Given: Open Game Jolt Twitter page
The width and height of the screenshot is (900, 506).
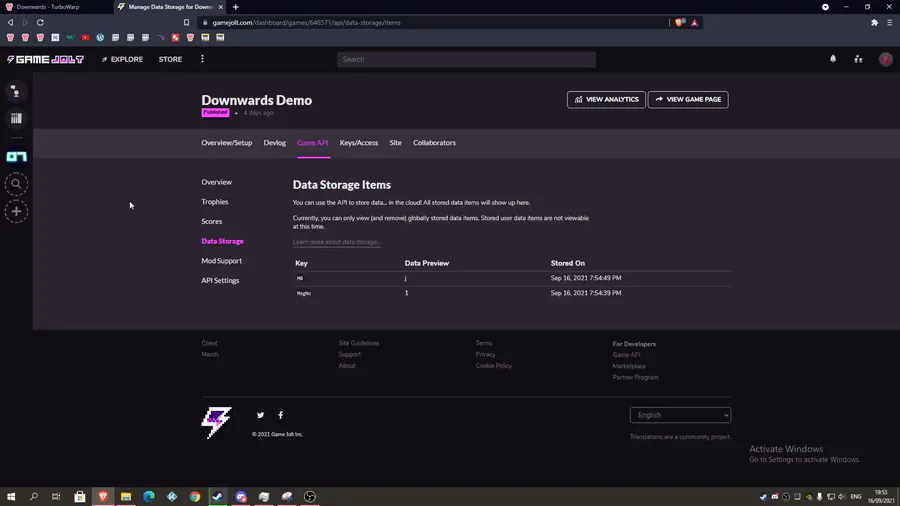Looking at the screenshot, I should tap(261, 415).
